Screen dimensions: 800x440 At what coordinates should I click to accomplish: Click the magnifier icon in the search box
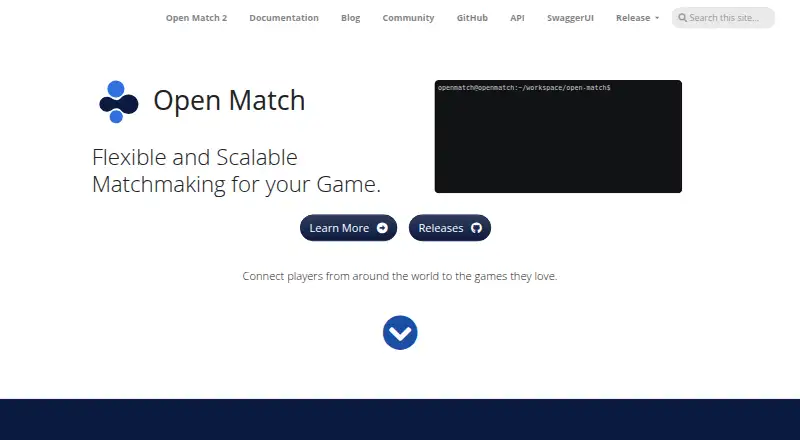tap(682, 18)
